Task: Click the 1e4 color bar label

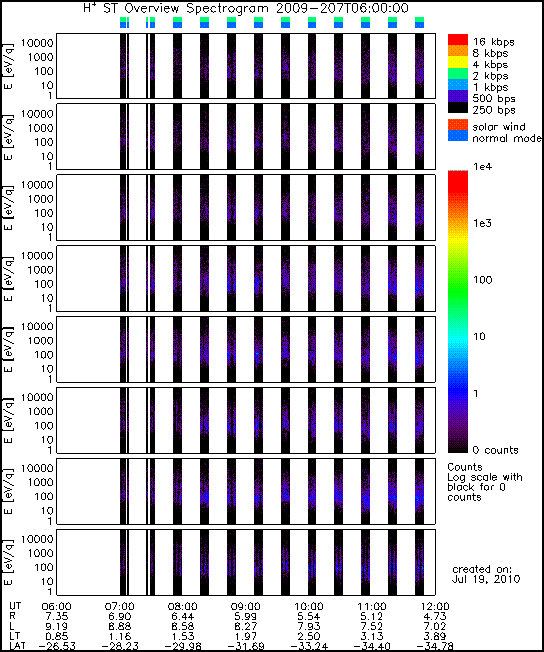Action: 482,167
